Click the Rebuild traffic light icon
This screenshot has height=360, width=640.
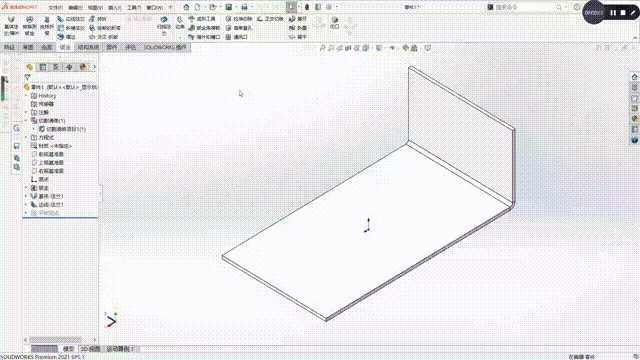click(307, 7)
